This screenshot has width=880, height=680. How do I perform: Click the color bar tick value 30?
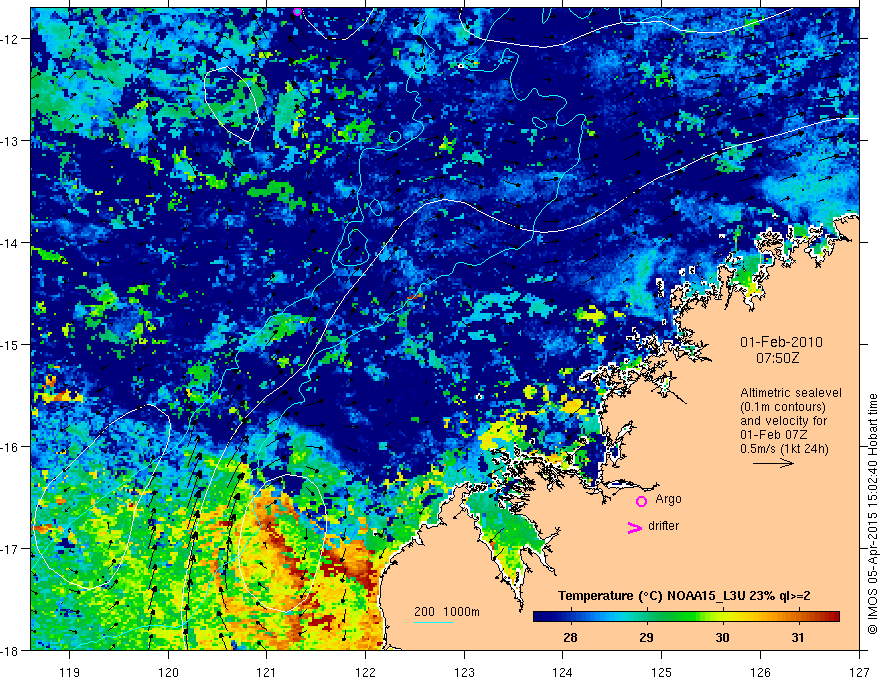722,637
